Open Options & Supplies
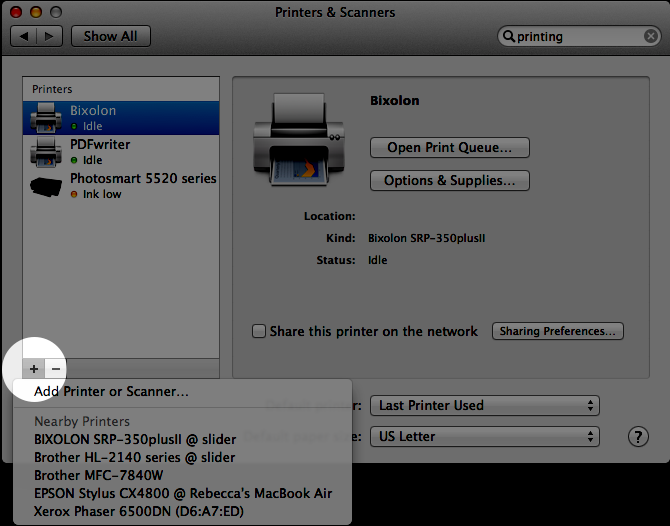 coord(450,180)
